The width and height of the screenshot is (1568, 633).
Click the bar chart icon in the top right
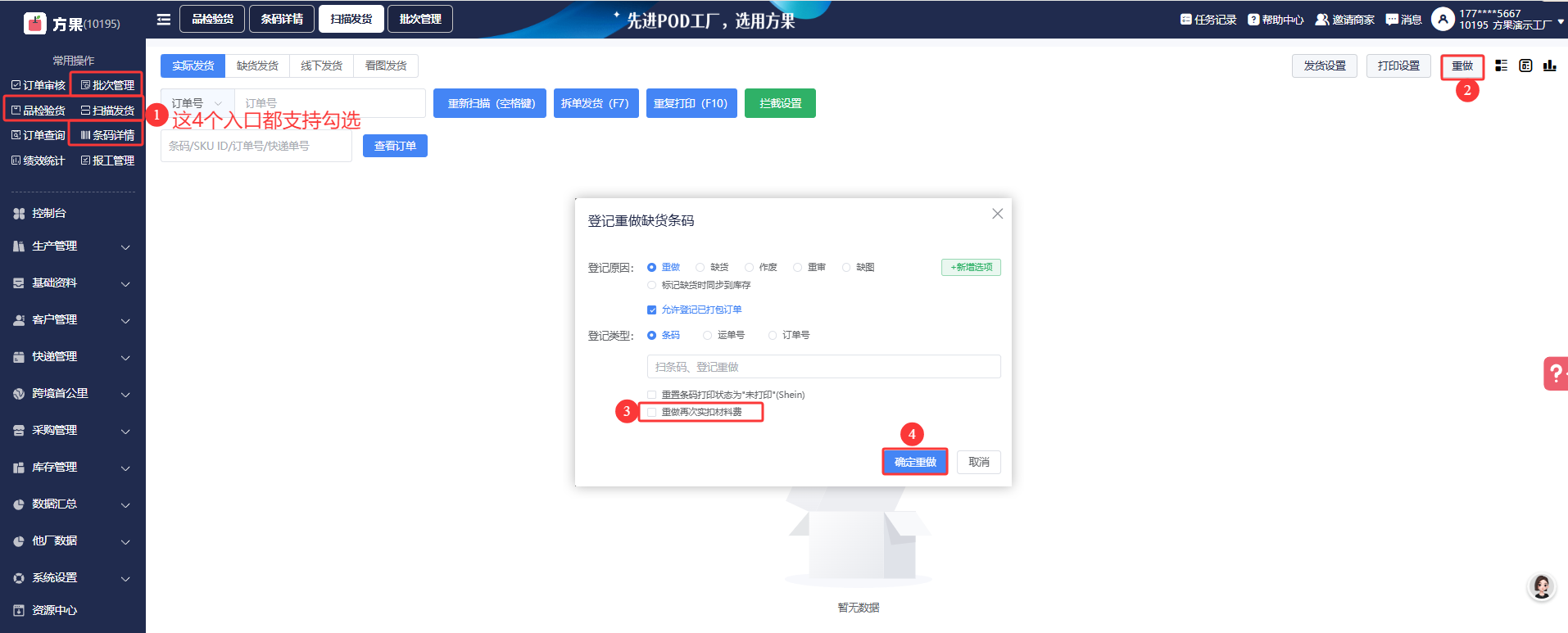pos(1550,66)
